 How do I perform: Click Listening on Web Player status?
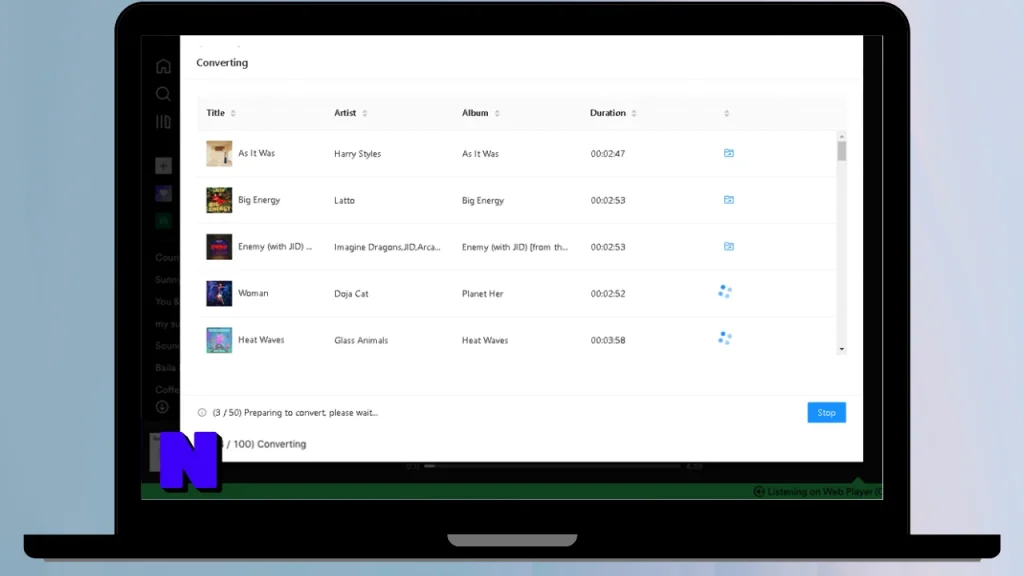pyautogui.click(x=818, y=492)
